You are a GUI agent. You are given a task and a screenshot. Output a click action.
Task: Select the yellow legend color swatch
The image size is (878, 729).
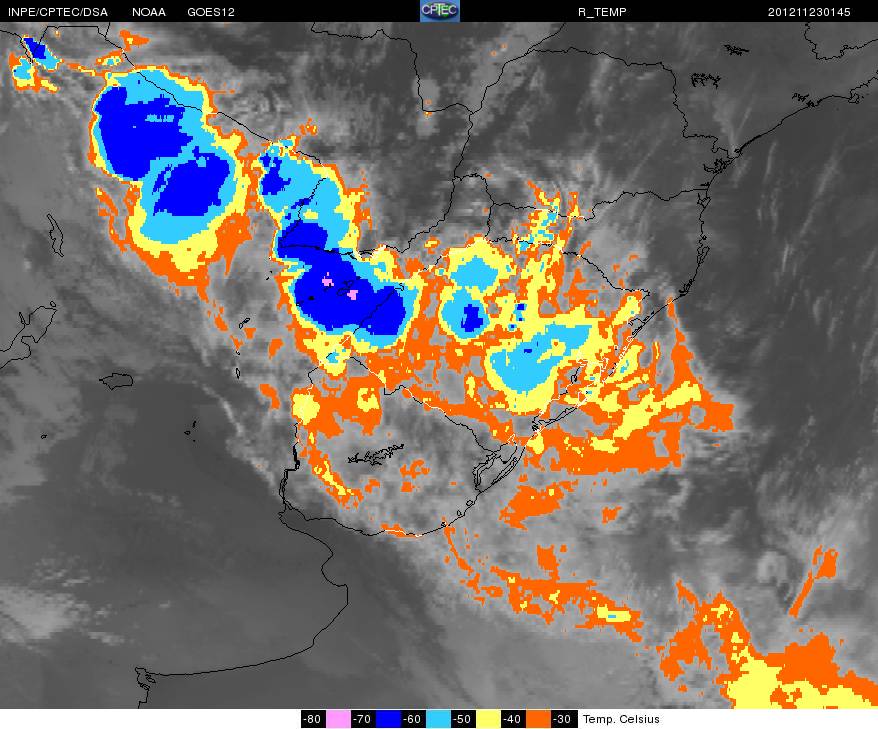pyautogui.click(x=488, y=719)
